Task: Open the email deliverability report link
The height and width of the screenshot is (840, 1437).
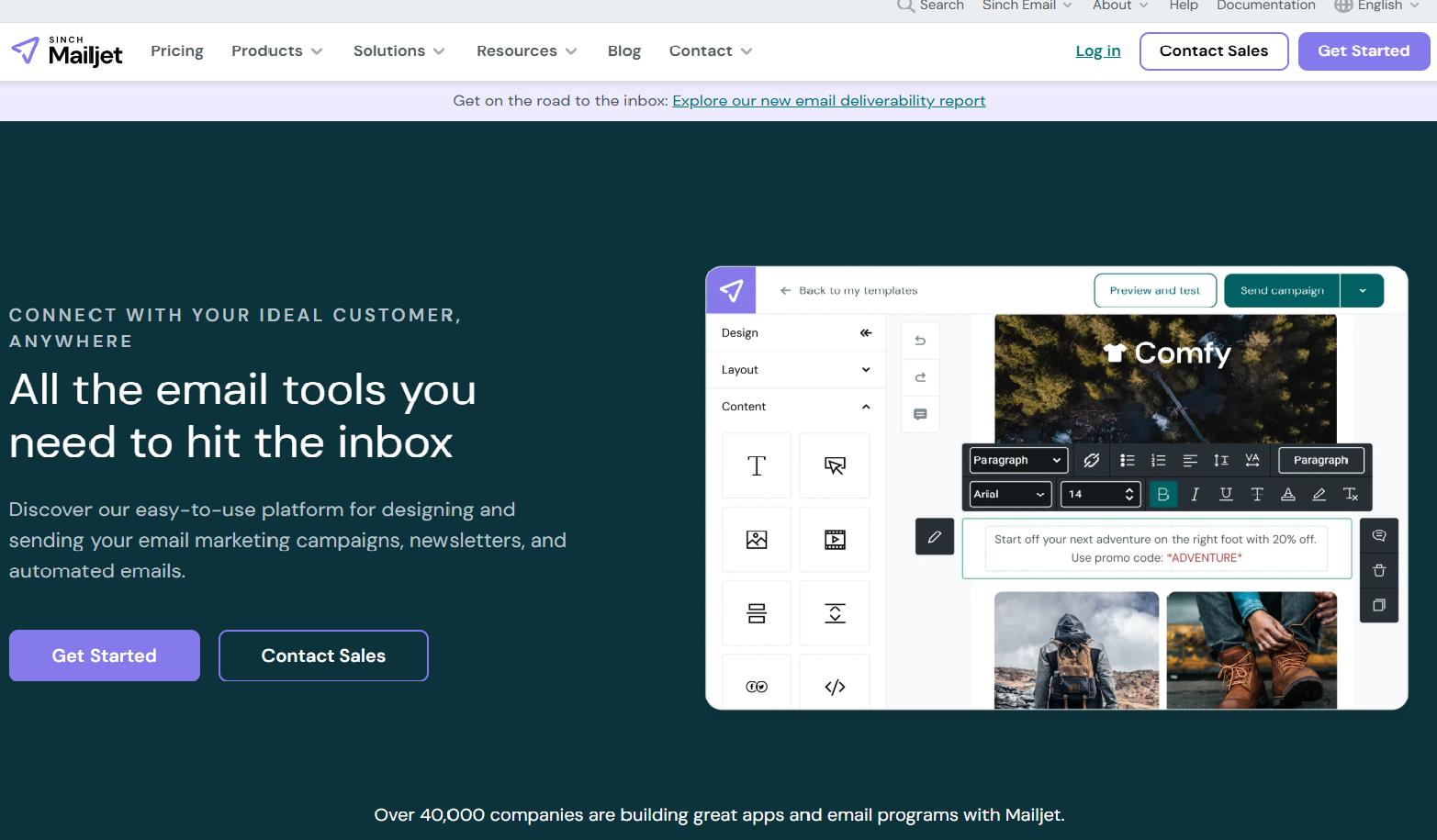Action: pyautogui.click(x=828, y=101)
